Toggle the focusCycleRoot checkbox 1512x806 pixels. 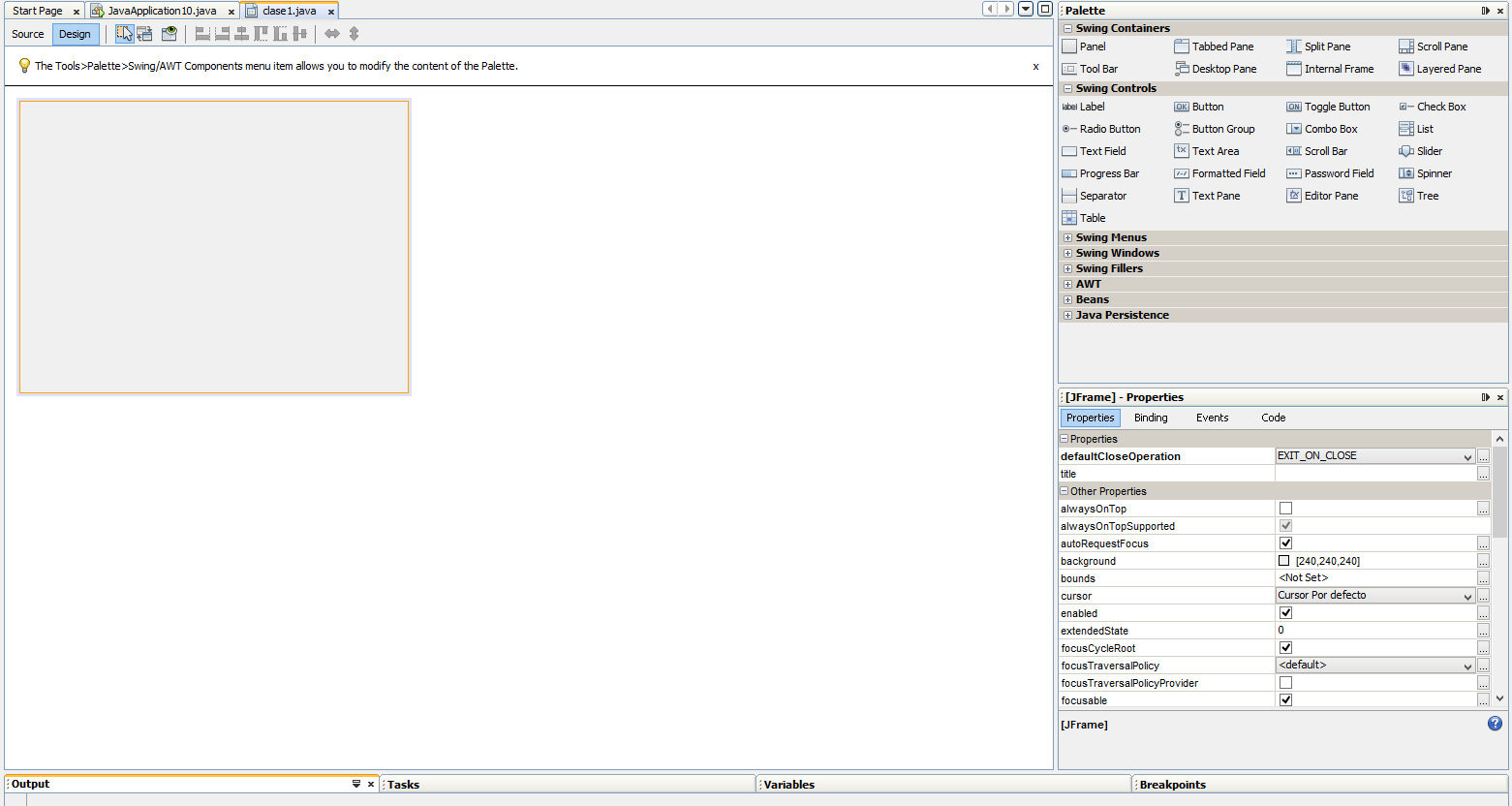pyautogui.click(x=1285, y=648)
